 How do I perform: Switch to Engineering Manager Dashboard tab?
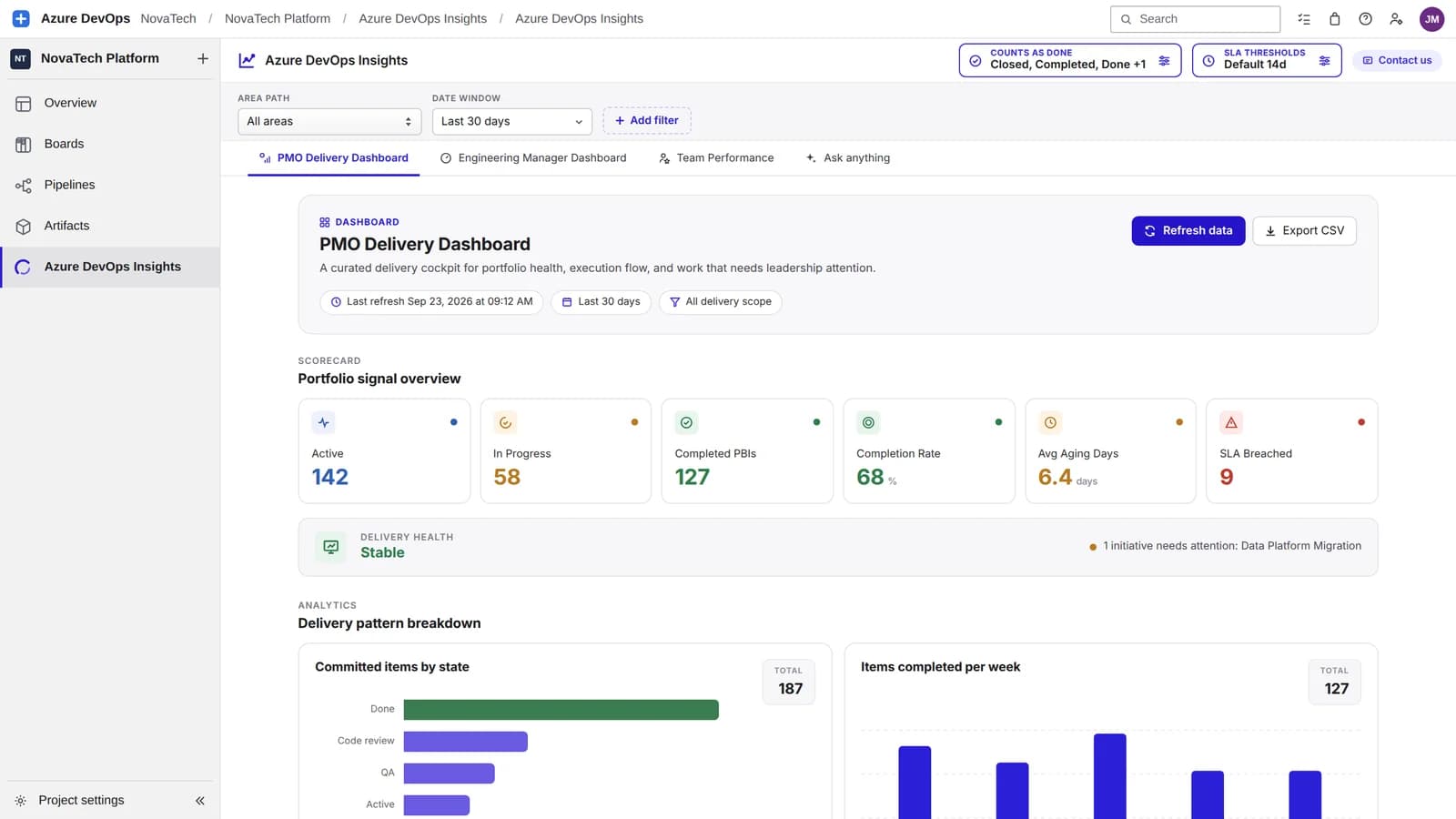click(533, 158)
